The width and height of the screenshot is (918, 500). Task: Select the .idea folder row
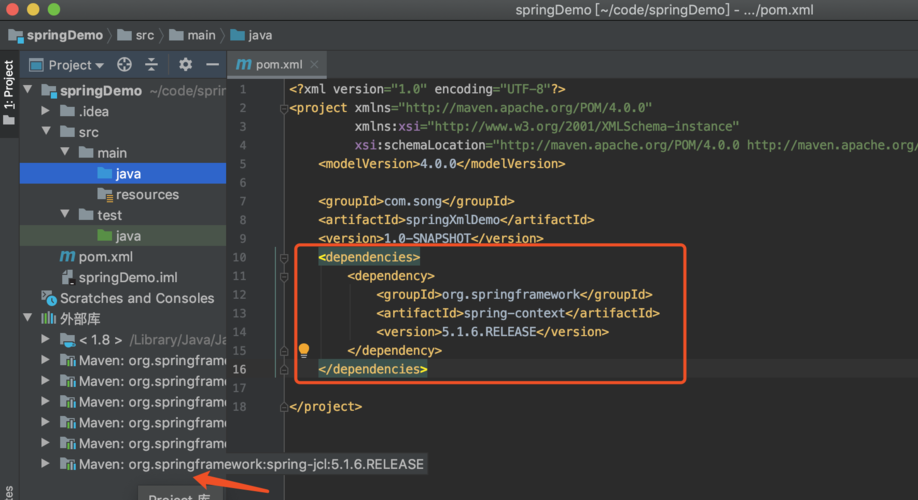click(123, 111)
